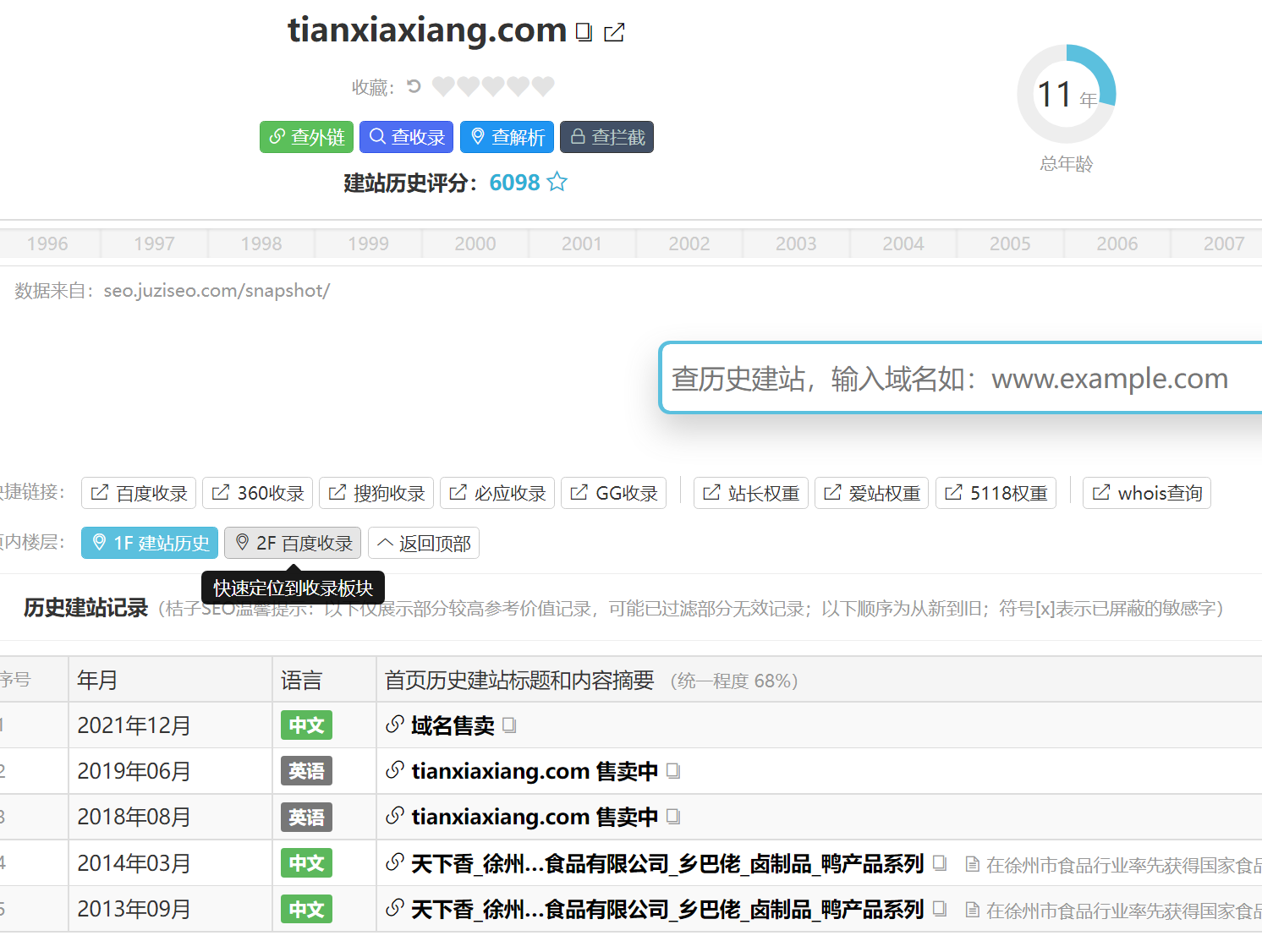Click link icon in 2019年06月 row
This screenshot has width=1262, height=952.
click(394, 770)
